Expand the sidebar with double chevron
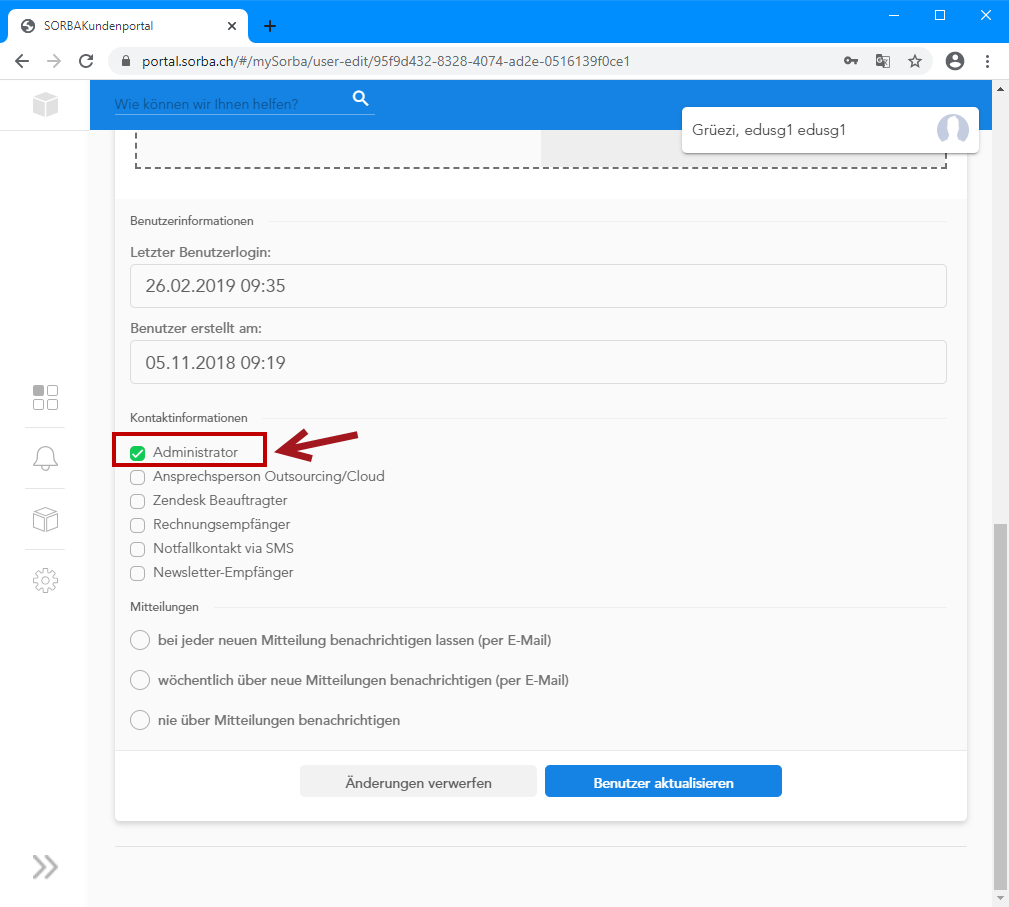The height and width of the screenshot is (907, 1009). (x=45, y=866)
